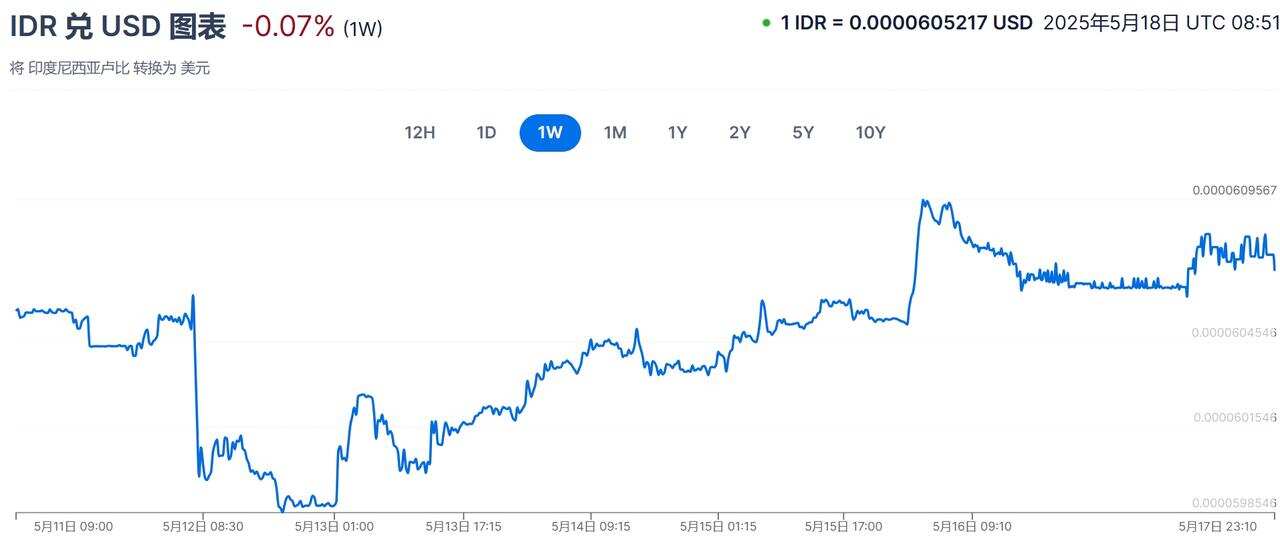The width and height of the screenshot is (1280, 540).
Task: Select the 5月13日 01:00 time marker
Action: (x=334, y=526)
